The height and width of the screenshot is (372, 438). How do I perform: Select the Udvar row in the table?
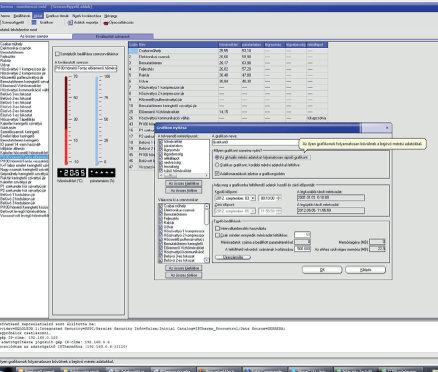point(228,81)
